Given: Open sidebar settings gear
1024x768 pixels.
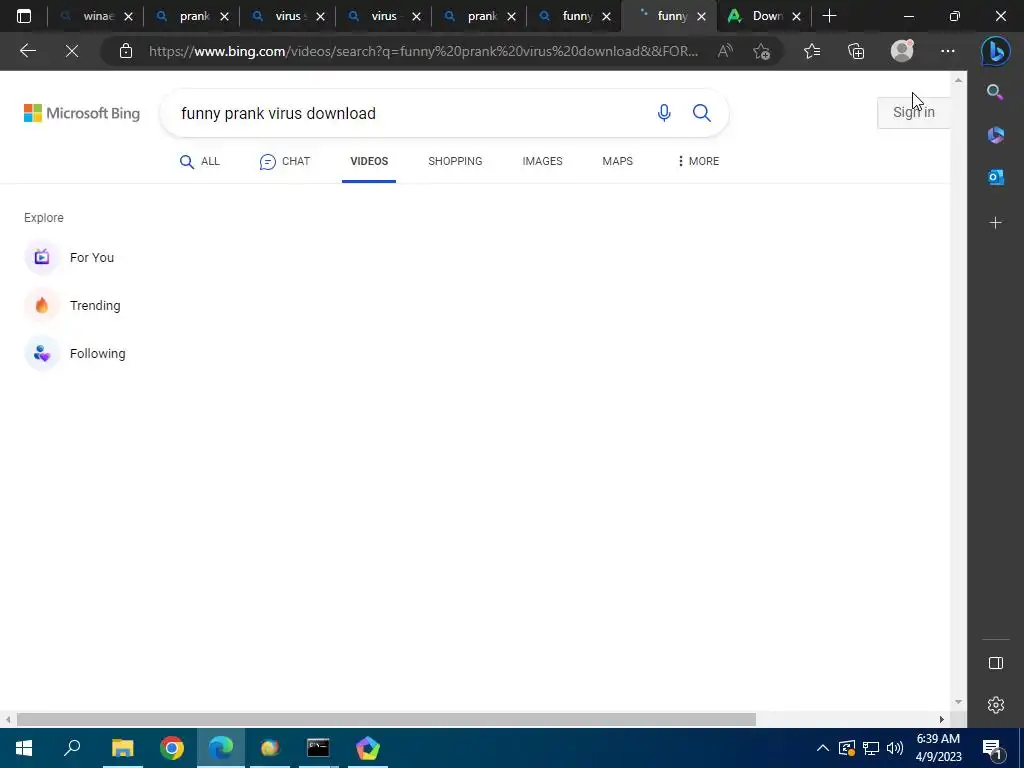Looking at the screenshot, I should [x=995, y=705].
